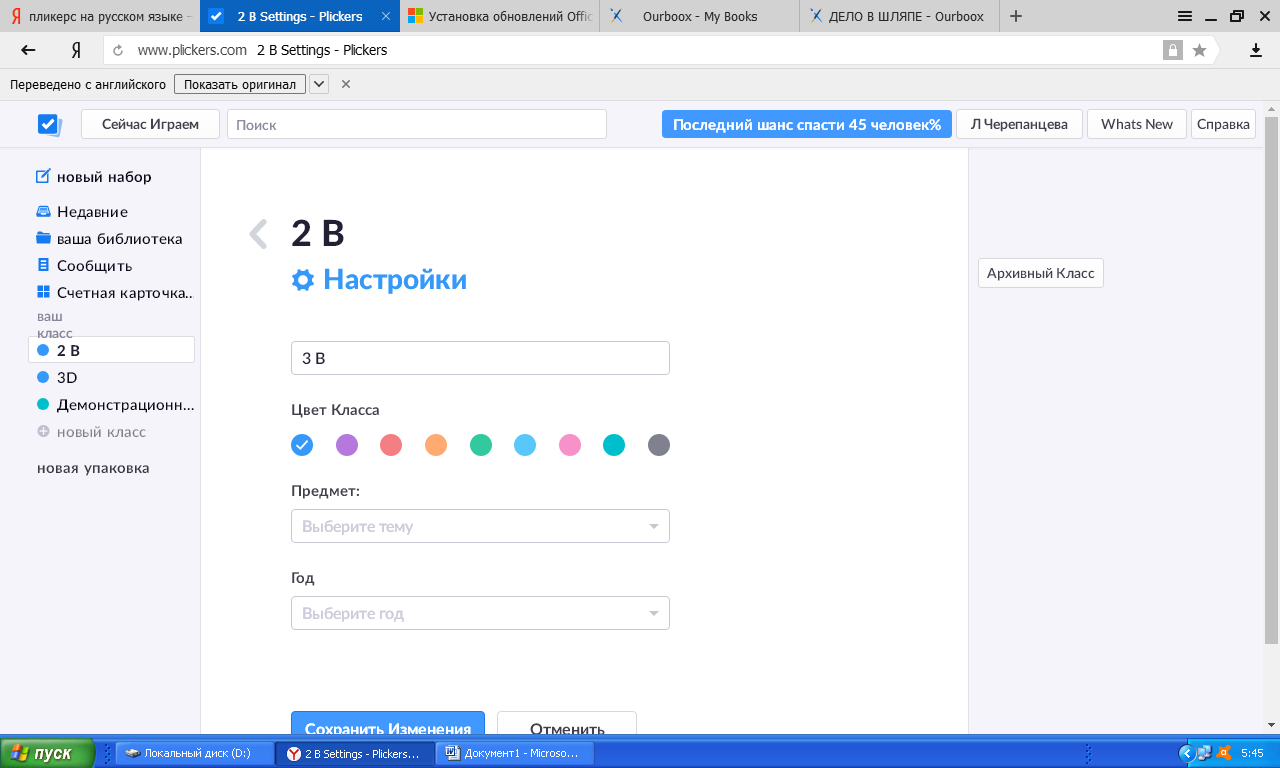The width and height of the screenshot is (1280, 768).
Task: Switch to ДЕЛО В ШЛЯПЕ - Ourboox tab
Action: pos(900,16)
